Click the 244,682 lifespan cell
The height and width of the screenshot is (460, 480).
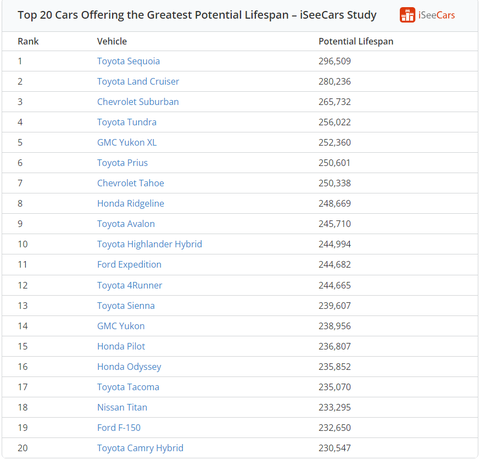pyautogui.click(x=335, y=265)
